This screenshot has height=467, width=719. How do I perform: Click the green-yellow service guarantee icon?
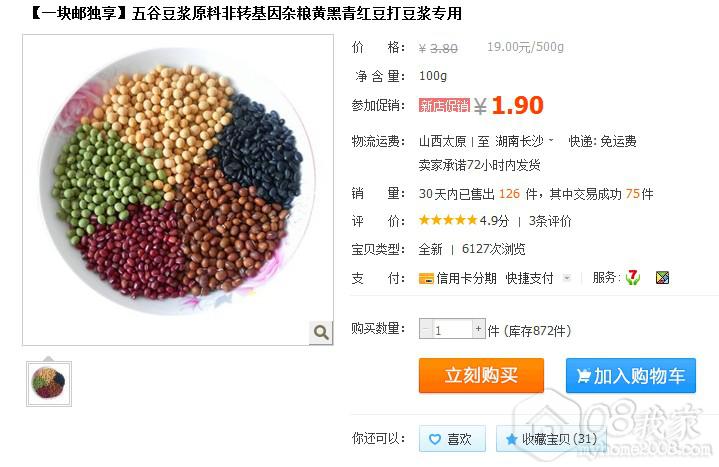(x=662, y=278)
